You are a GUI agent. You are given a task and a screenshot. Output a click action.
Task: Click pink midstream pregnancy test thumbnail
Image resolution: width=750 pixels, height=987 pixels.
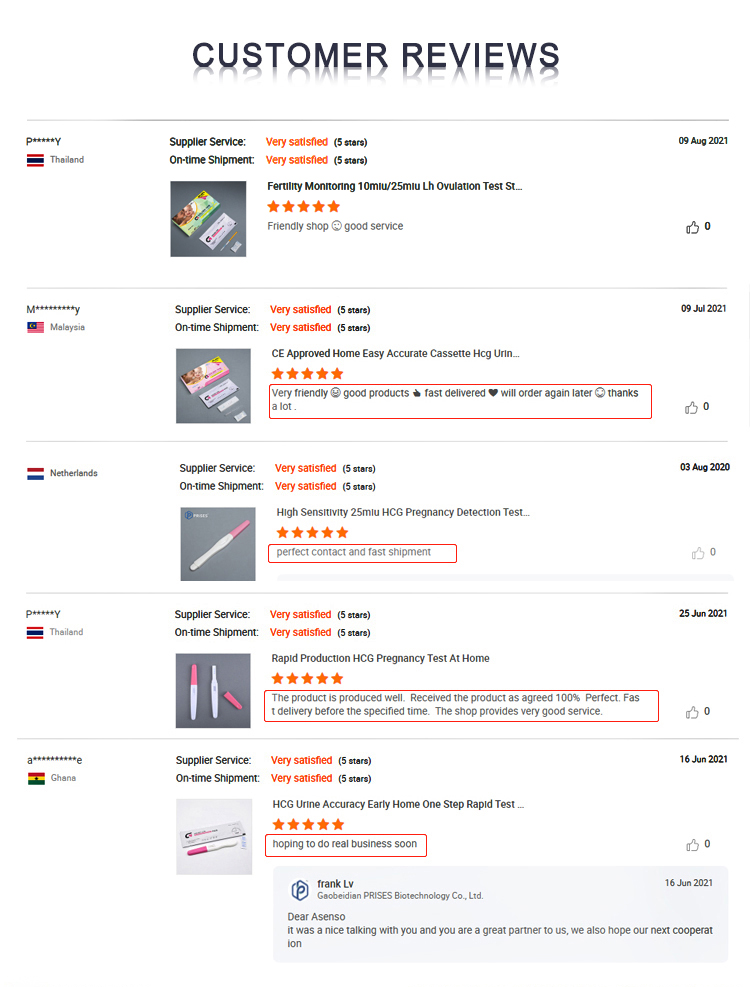pyautogui.click(x=218, y=544)
